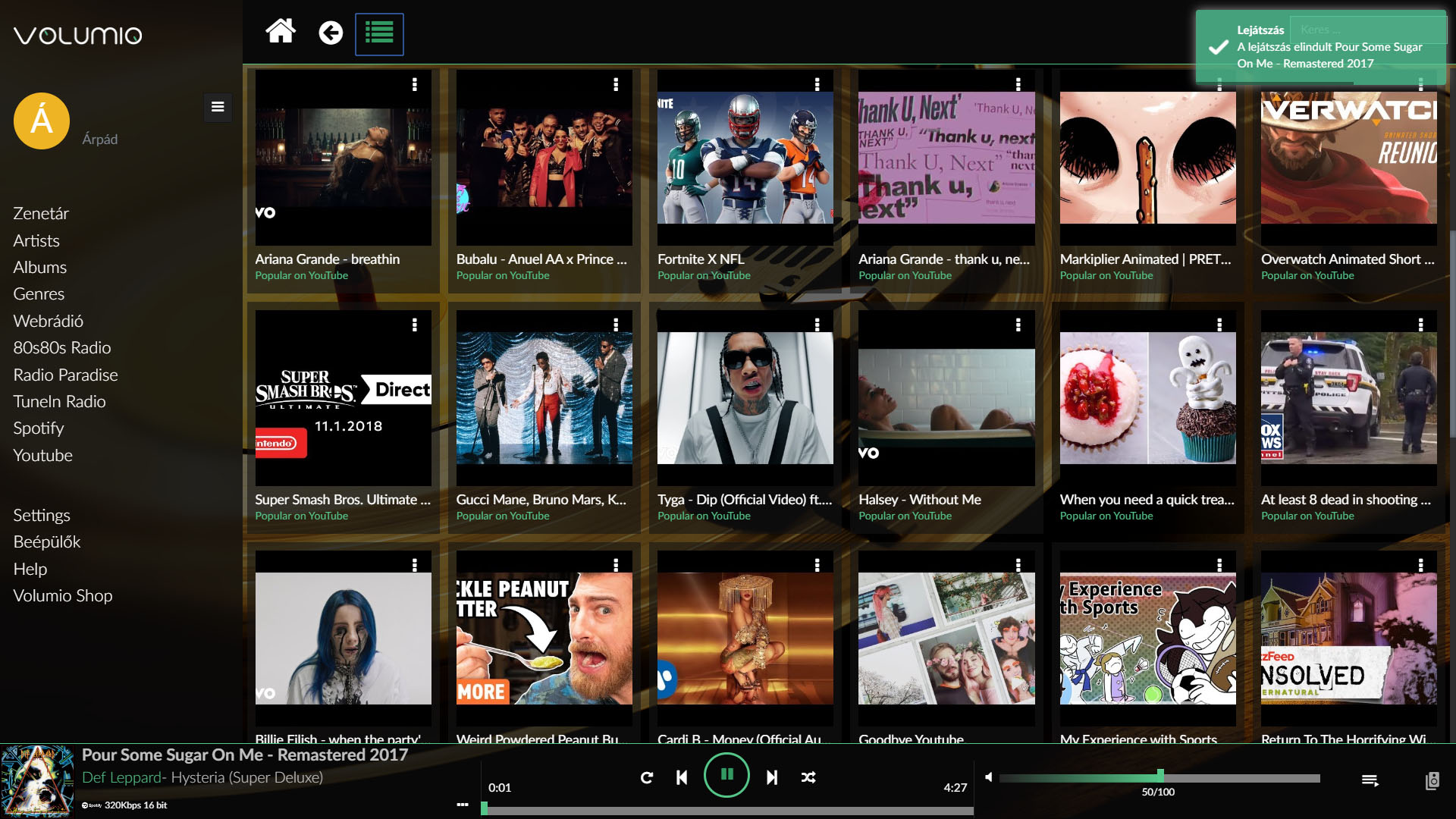Open options for Weird Powdered Peanut Butter video

[616, 565]
